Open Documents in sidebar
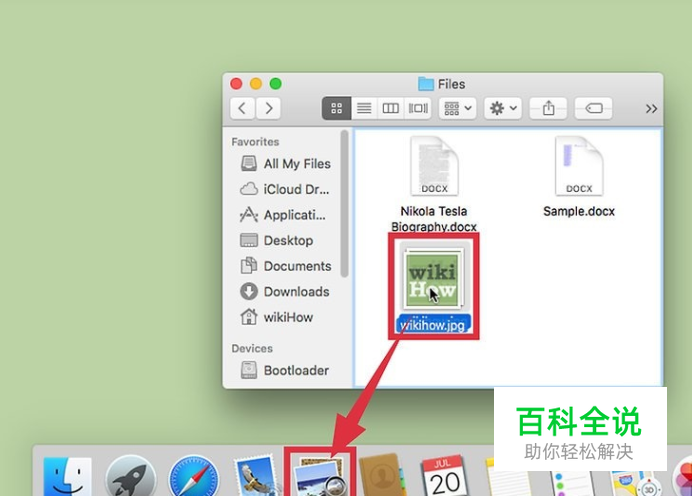692x496 pixels. point(286,266)
